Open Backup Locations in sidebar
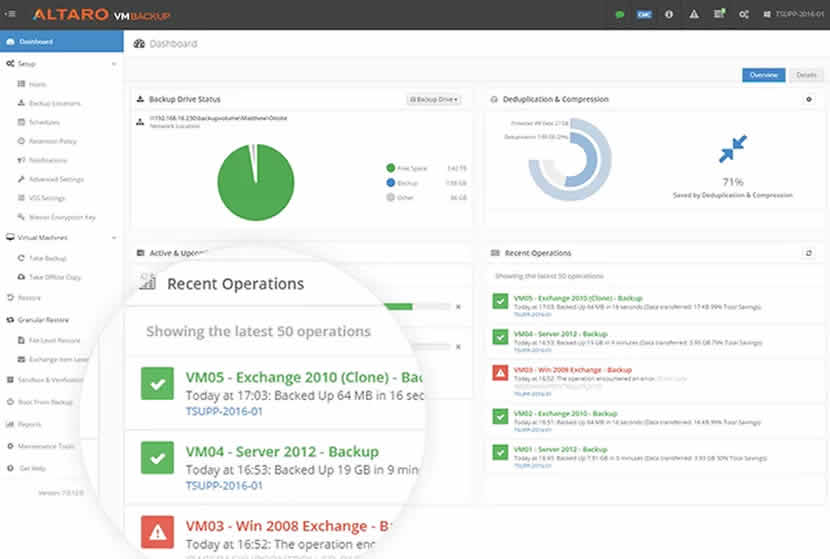This screenshot has height=559, width=830. click(x=55, y=103)
